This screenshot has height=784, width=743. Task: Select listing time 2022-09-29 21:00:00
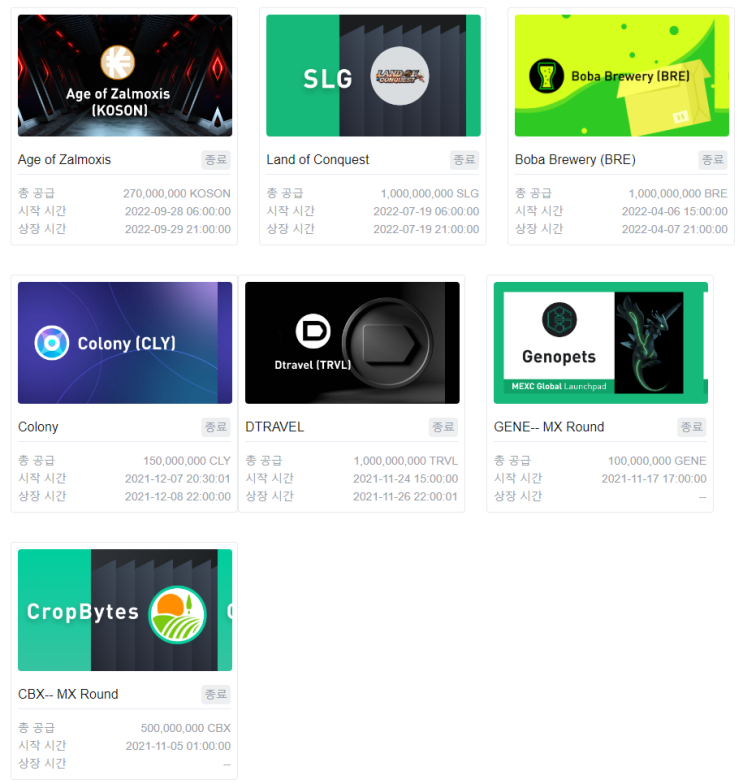coord(178,230)
